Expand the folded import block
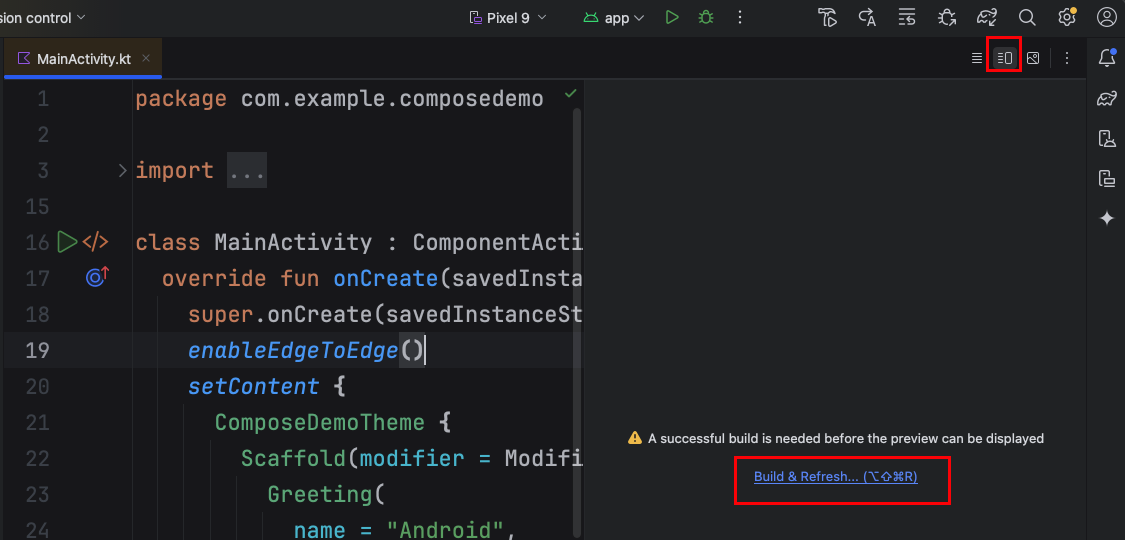Image resolution: width=1125 pixels, height=540 pixels. click(x=122, y=171)
